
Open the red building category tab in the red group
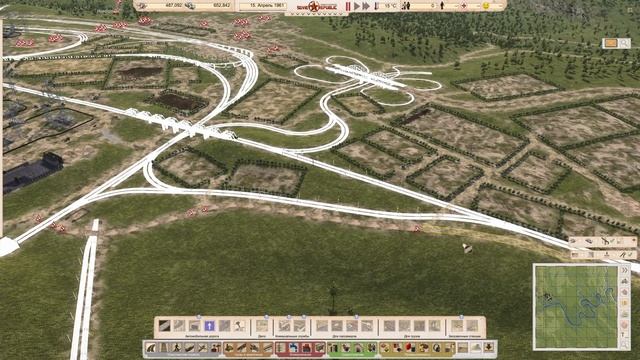[306, 348]
